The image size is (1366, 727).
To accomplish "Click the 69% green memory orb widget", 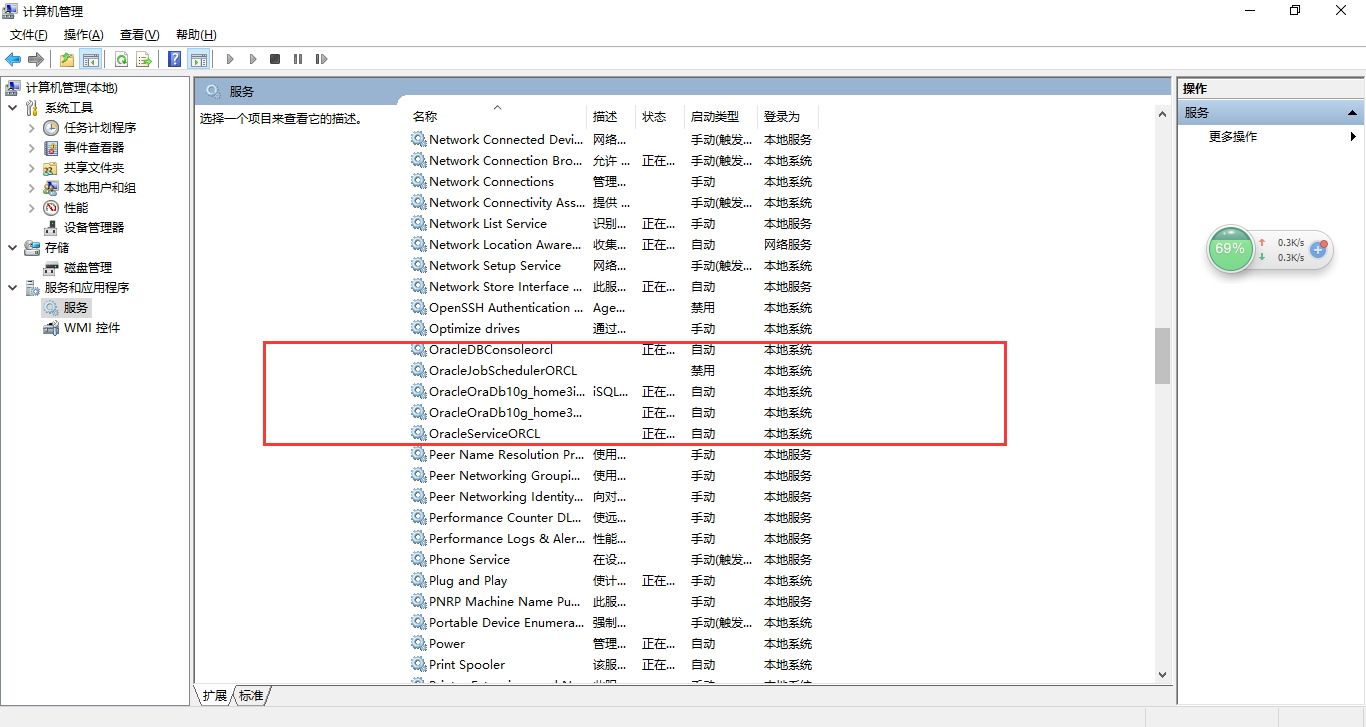I will point(1230,249).
